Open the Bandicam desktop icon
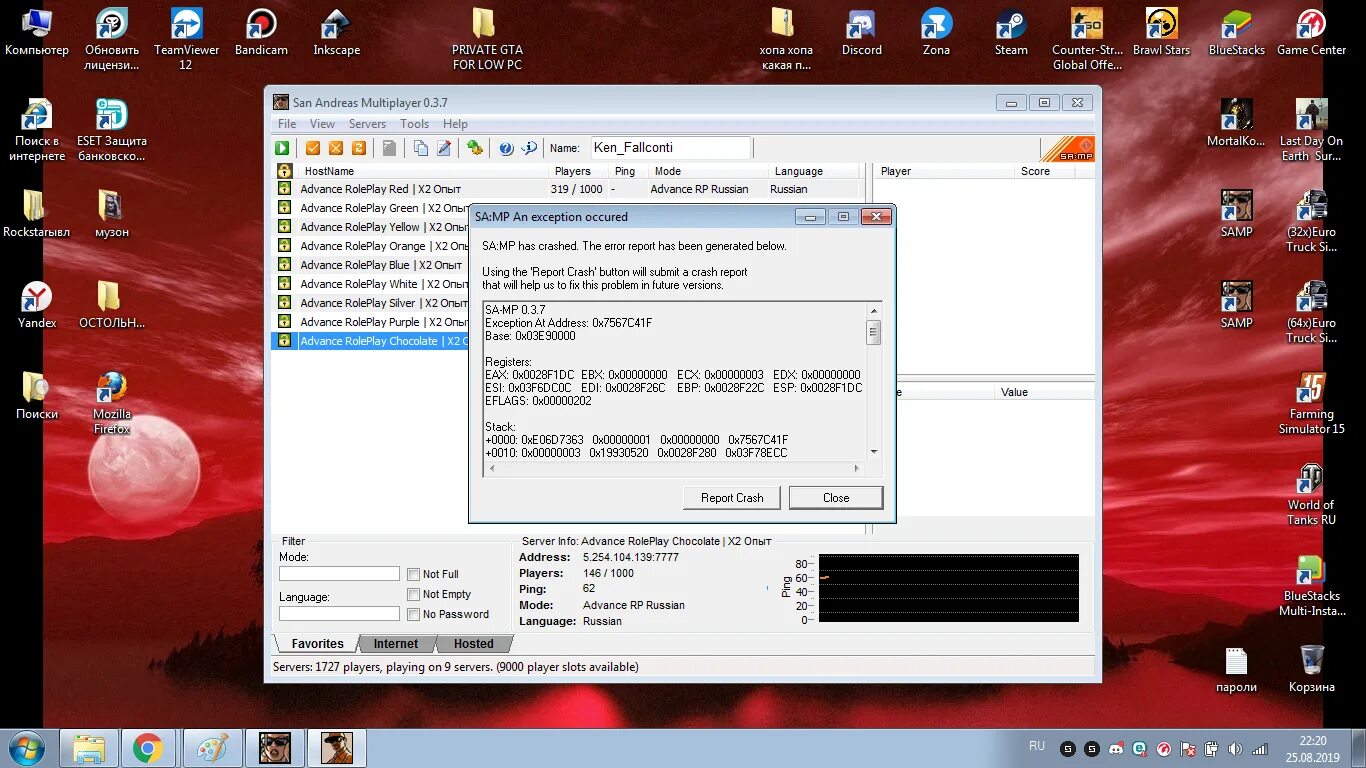This screenshot has height=768, width=1366. (261, 31)
